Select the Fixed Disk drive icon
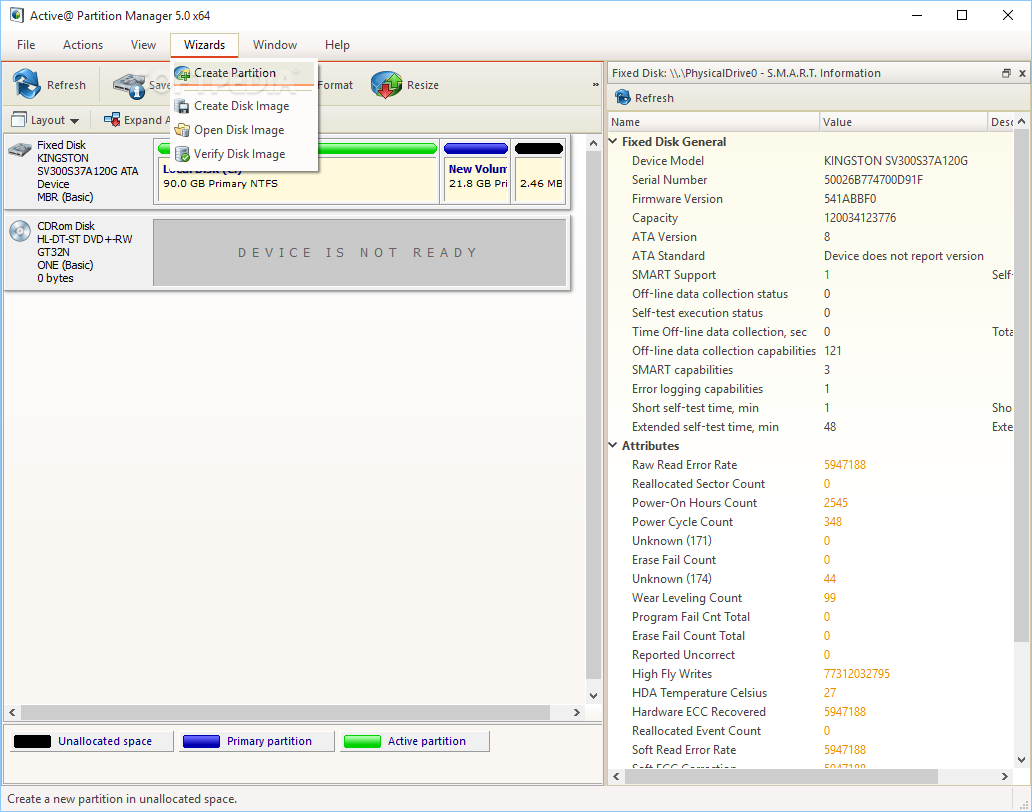This screenshot has height=812, width=1032. coord(20,150)
